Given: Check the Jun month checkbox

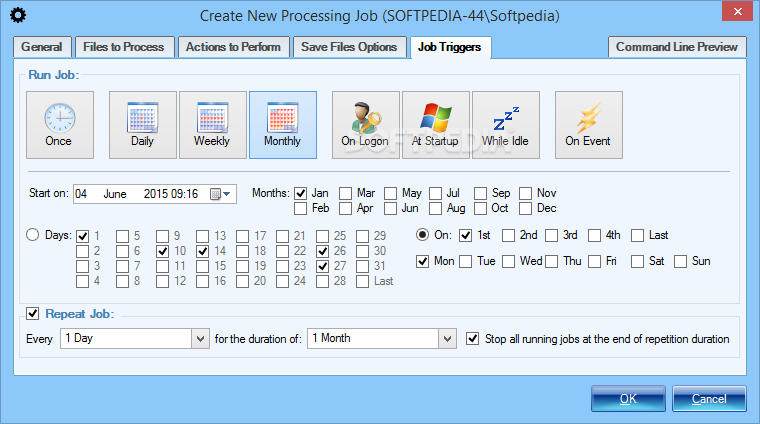Looking at the screenshot, I should click(x=390, y=208).
